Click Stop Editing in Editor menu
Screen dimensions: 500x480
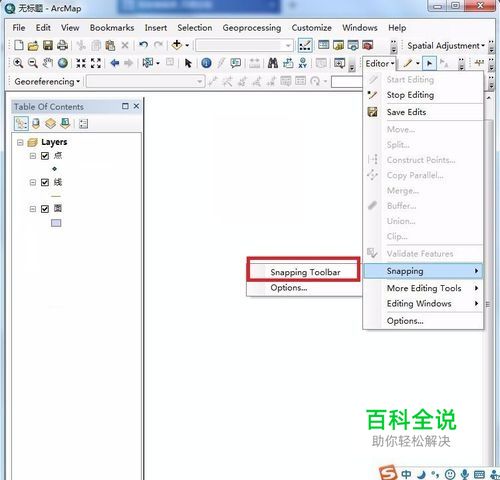point(423,95)
